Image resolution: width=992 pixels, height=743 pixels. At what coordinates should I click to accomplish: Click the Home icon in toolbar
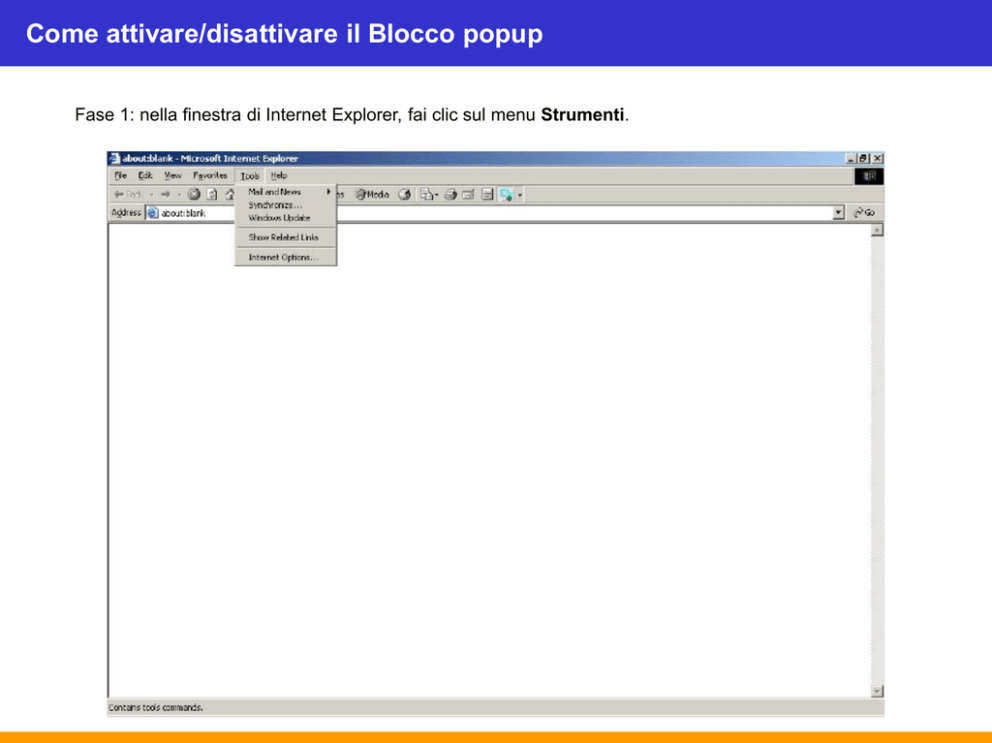229,195
